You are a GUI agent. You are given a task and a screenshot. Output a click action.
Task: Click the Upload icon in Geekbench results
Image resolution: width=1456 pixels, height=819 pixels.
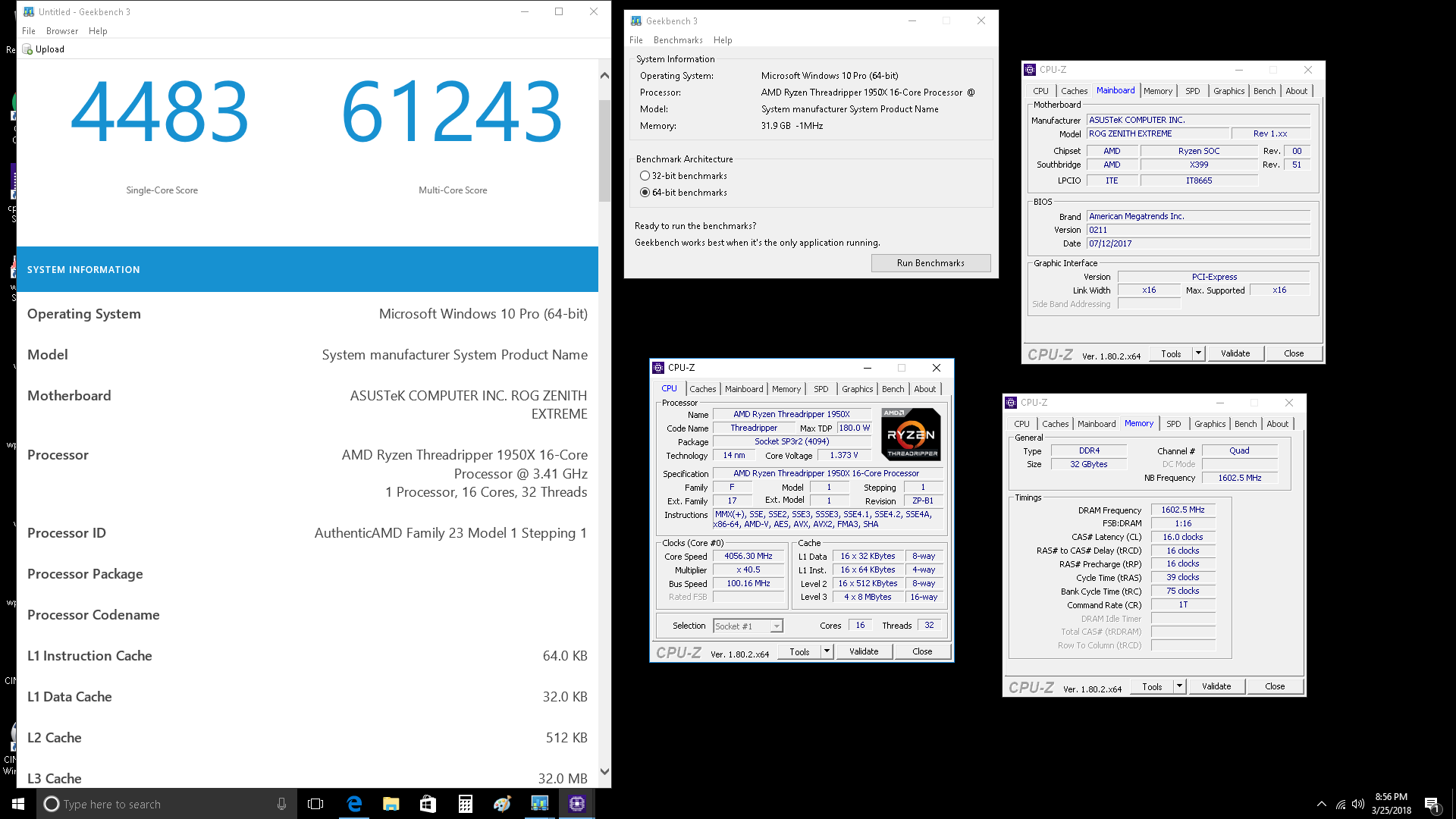(28, 49)
